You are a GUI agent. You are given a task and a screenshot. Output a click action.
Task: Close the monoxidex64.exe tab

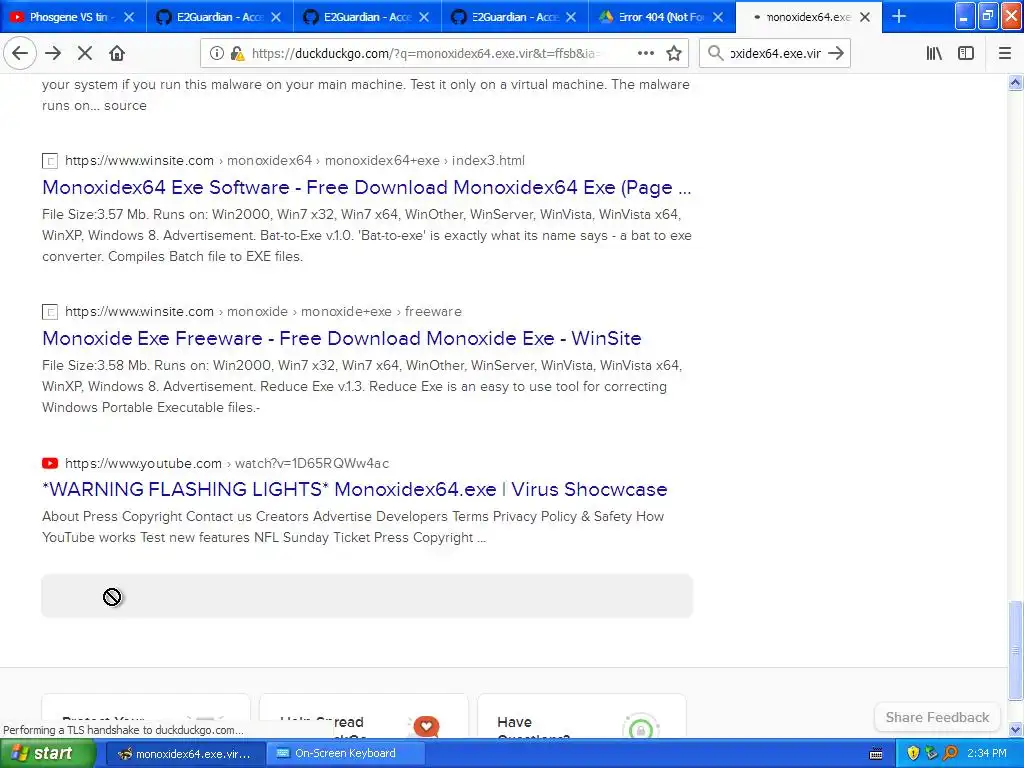click(865, 17)
